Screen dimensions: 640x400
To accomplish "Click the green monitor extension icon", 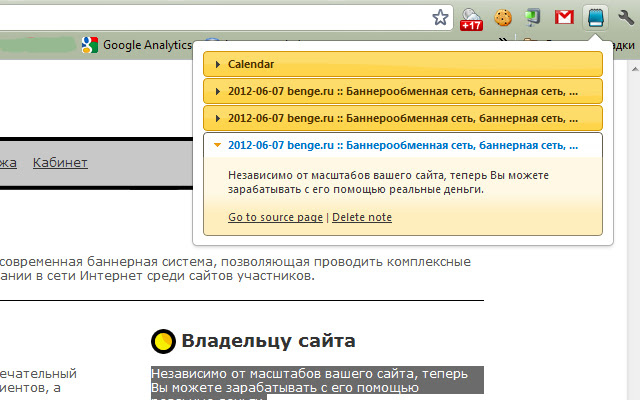I will click(x=532, y=18).
